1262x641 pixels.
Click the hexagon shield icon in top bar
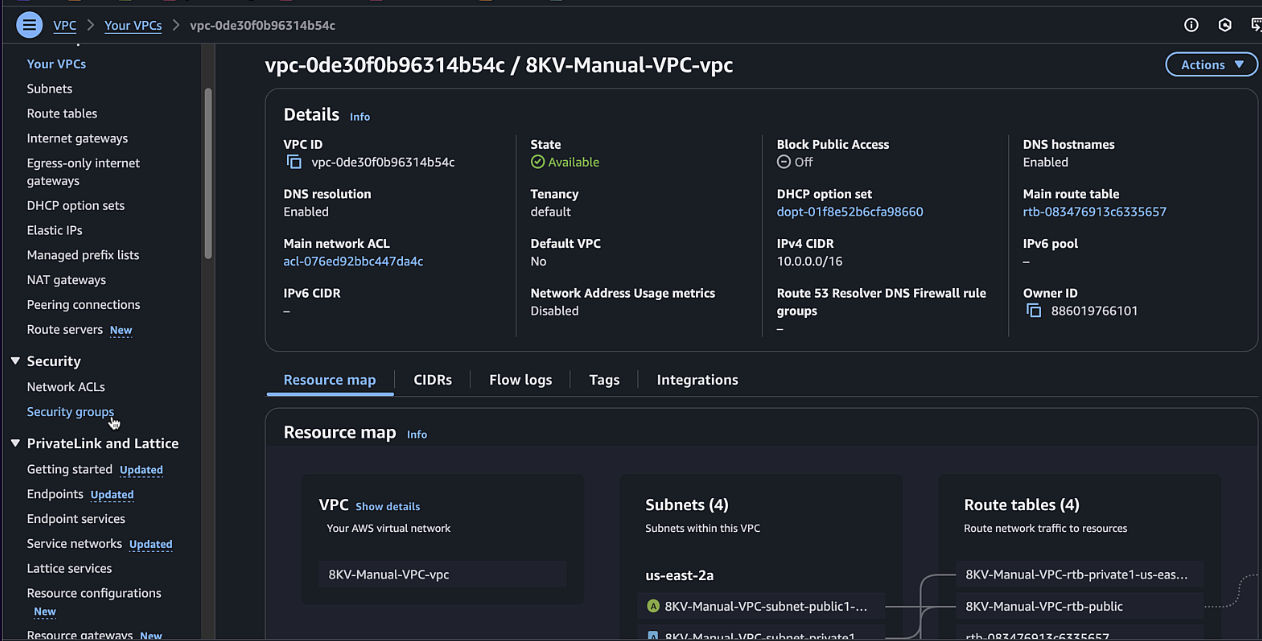(x=1225, y=25)
